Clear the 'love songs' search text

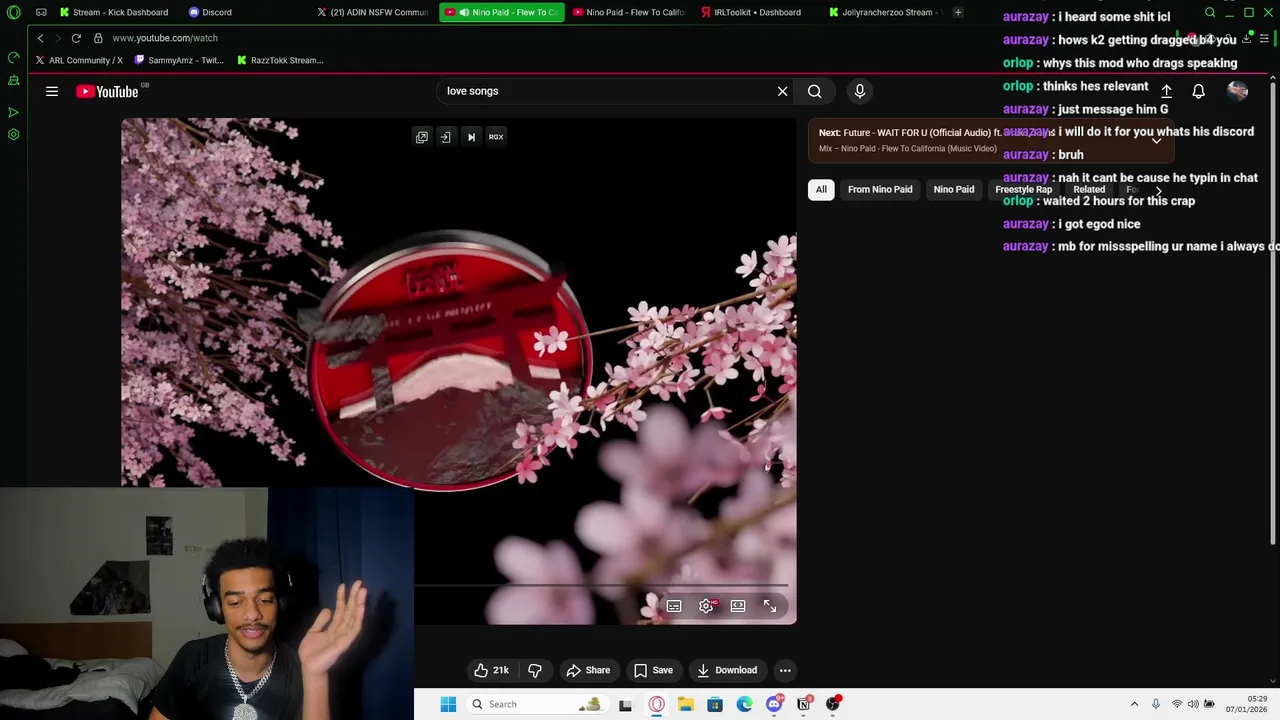point(782,91)
